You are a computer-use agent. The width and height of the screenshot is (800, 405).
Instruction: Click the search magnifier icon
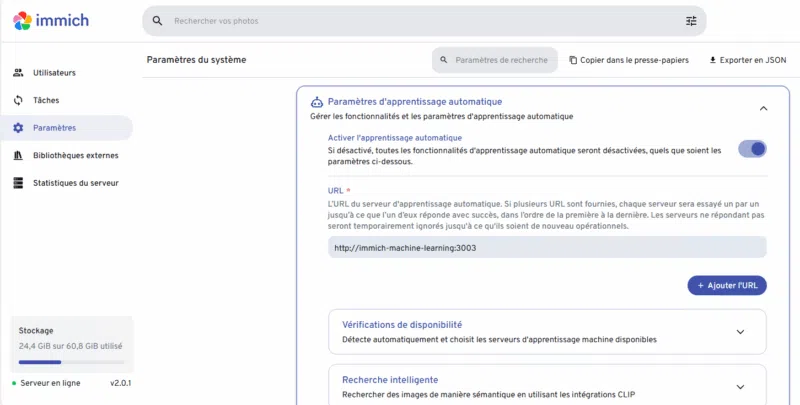click(157, 21)
